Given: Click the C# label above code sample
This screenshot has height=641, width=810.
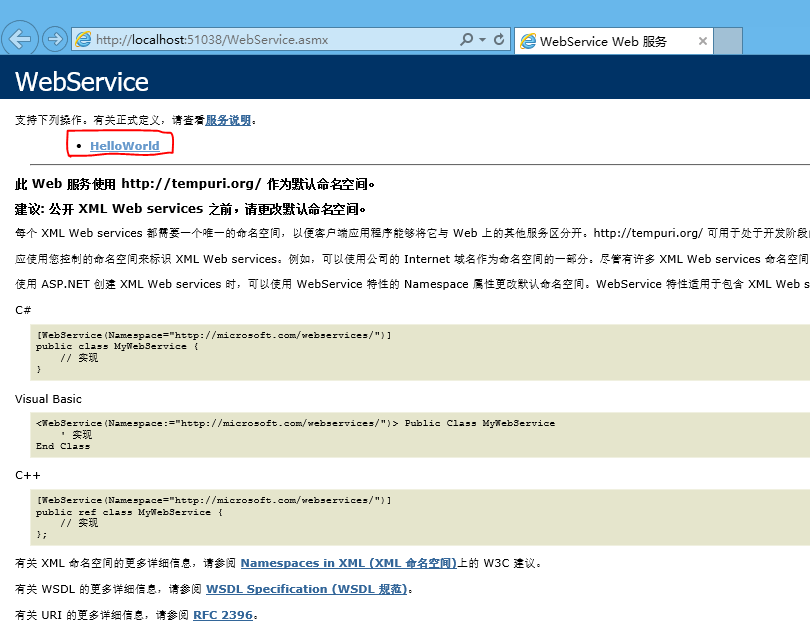Looking at the screenshot, I should coord(23,310).
